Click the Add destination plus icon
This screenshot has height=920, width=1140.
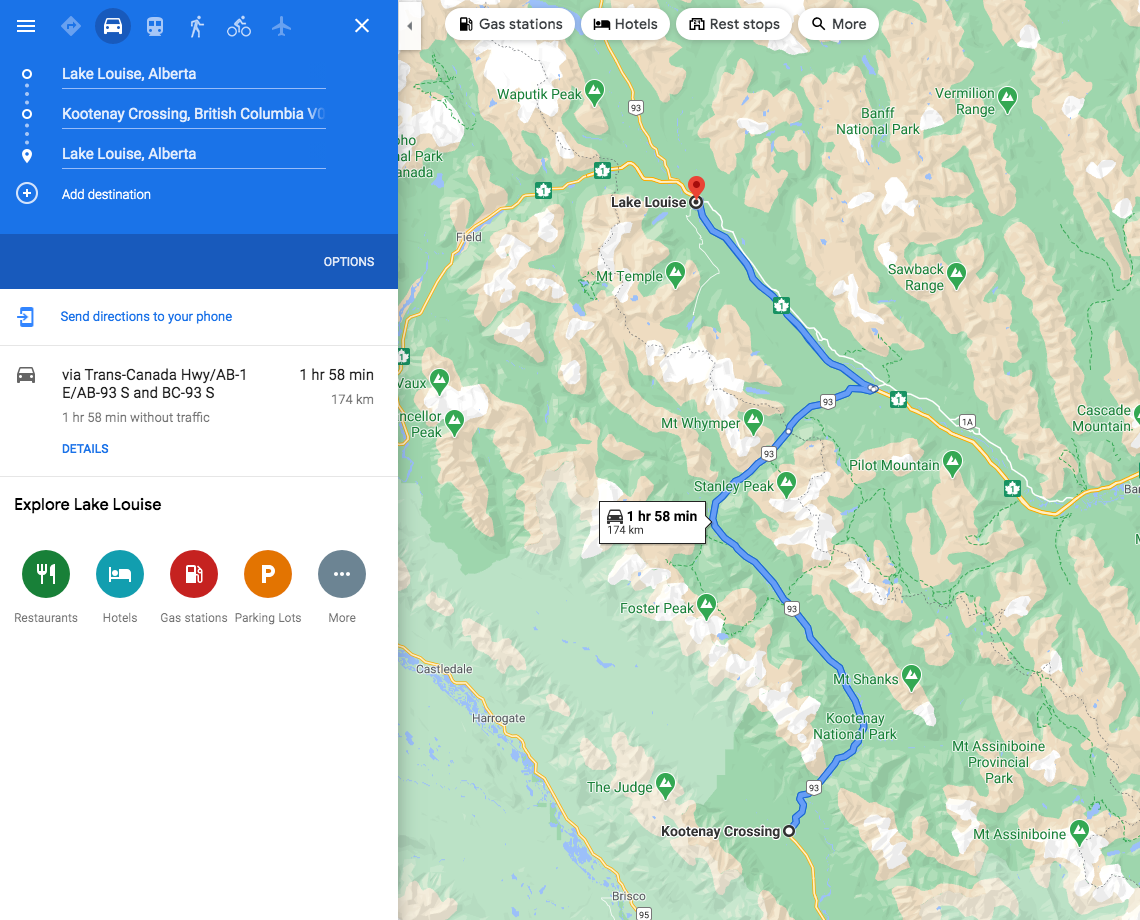pyautogui.click(x=27, y=193)
